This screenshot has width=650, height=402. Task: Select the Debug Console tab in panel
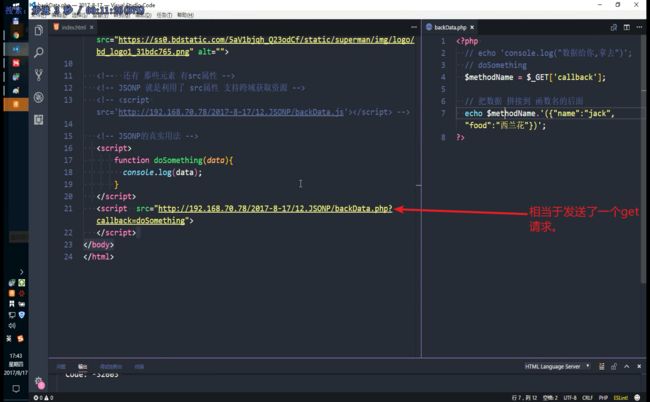coord(111,366)
